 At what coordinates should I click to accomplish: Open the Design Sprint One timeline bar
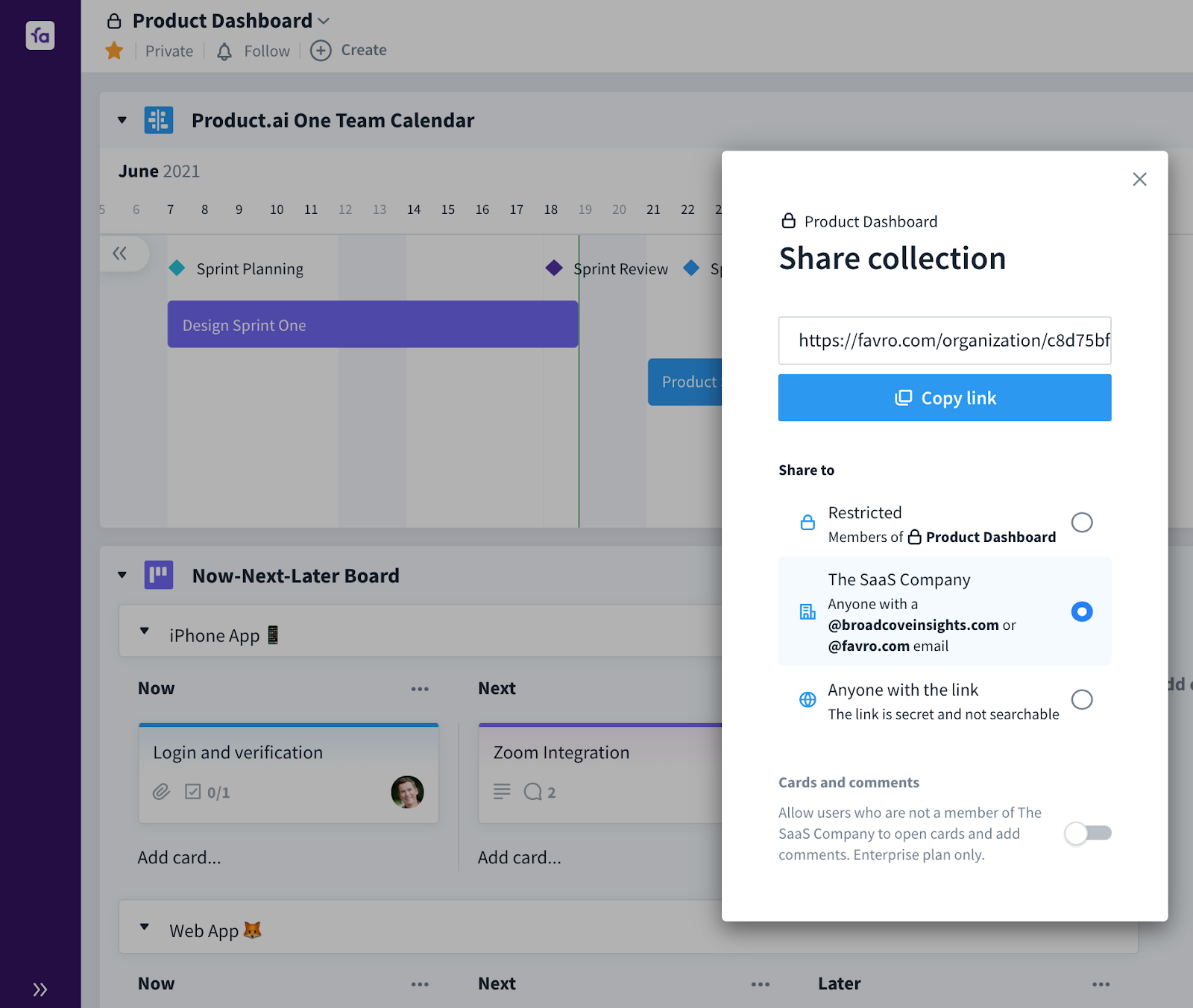pos(373,324)
